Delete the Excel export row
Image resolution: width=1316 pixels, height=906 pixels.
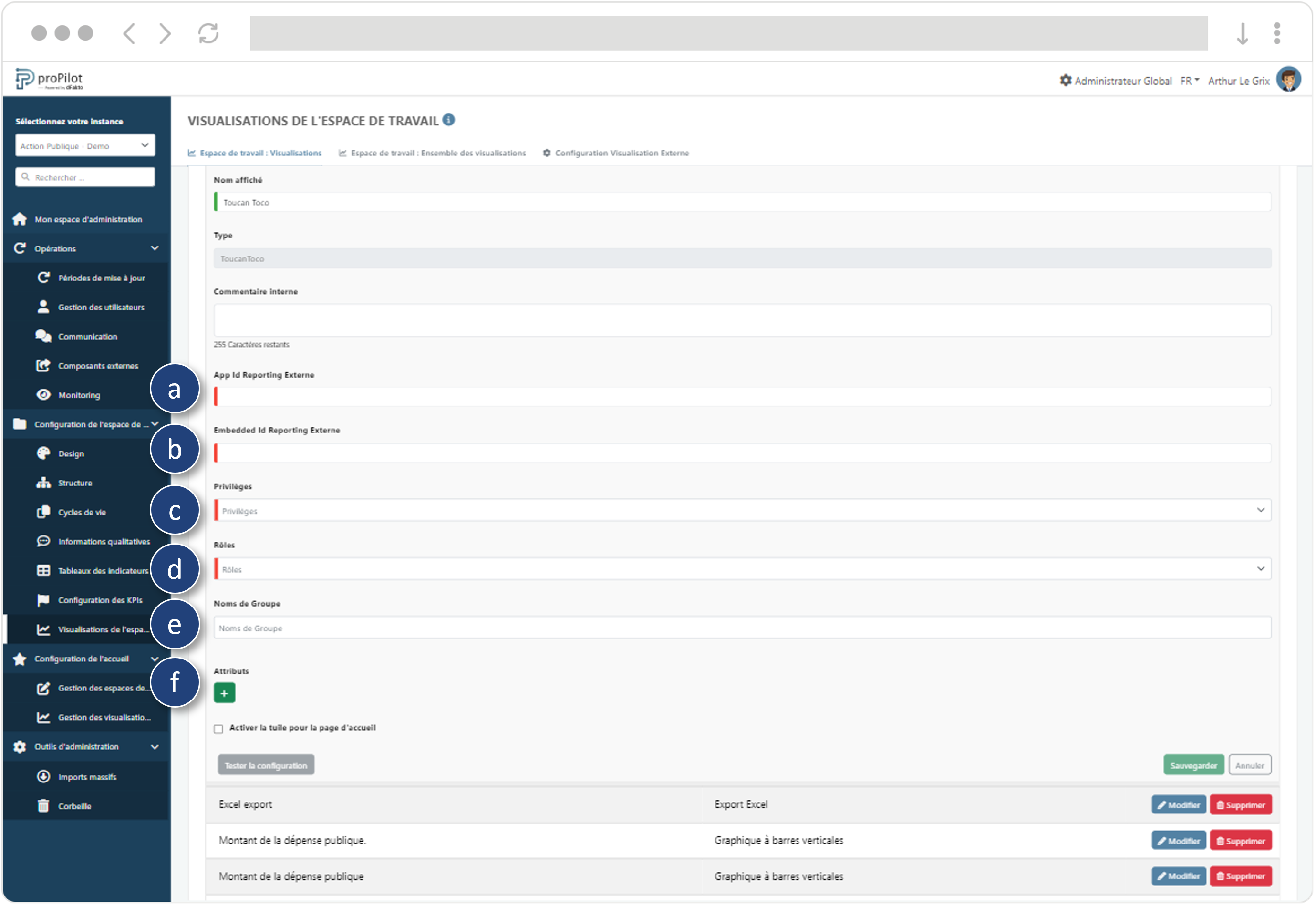click(1241, 805)
